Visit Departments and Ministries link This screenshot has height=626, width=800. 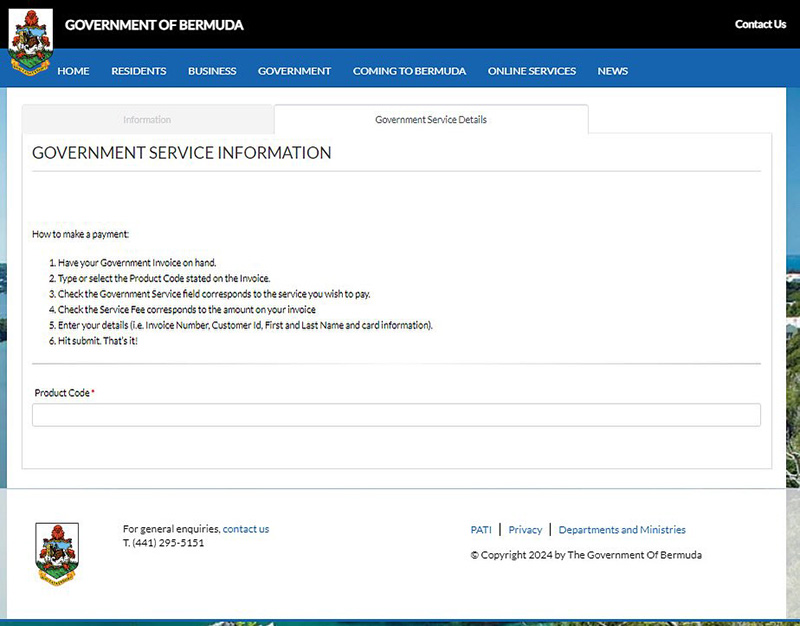(622, 530)
